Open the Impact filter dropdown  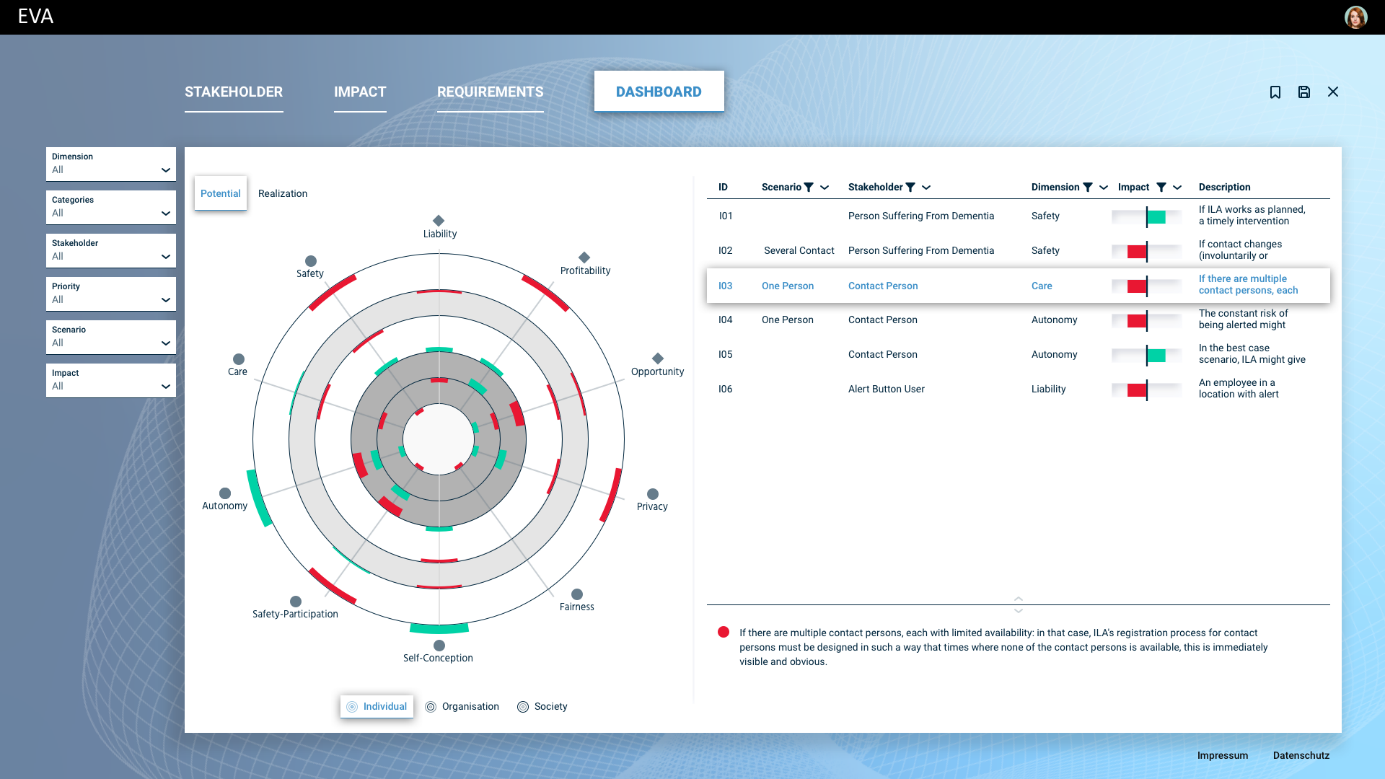point(111,380)
